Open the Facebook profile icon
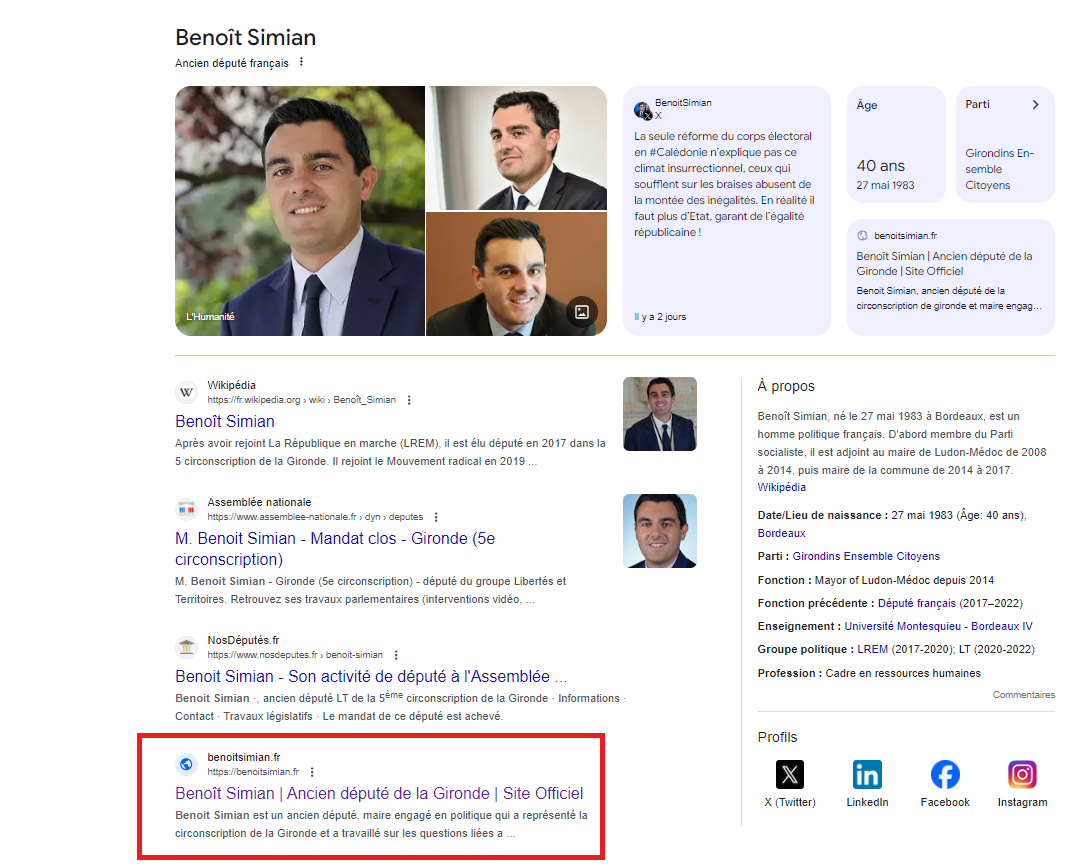 [945, 774]
